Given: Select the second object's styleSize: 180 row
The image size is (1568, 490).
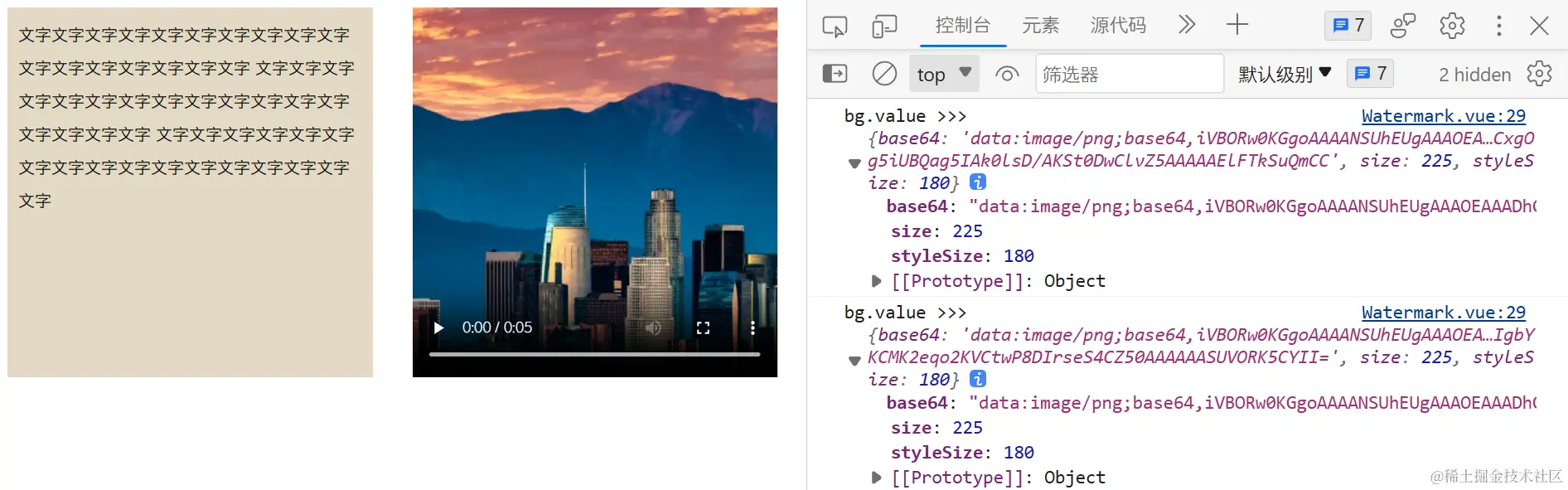Looking at the screenshot, I should (x=962, y=453).
